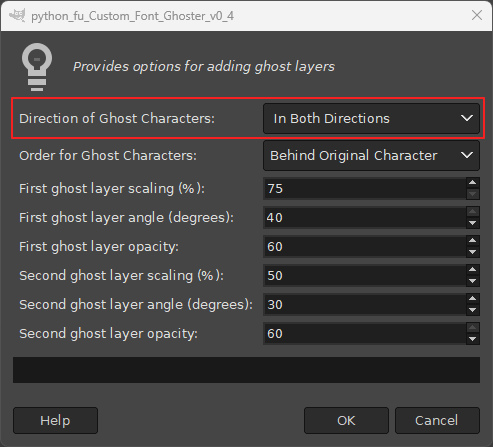Screen dimensions: 493x447
Task: Click the First ghost layer opacity value field
Action: click(x=365, y=247)
